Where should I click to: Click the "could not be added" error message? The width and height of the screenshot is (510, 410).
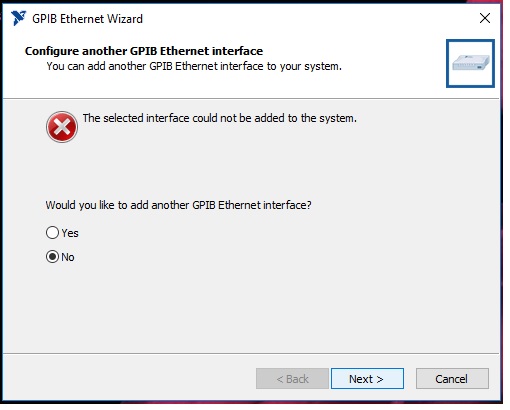220,118
